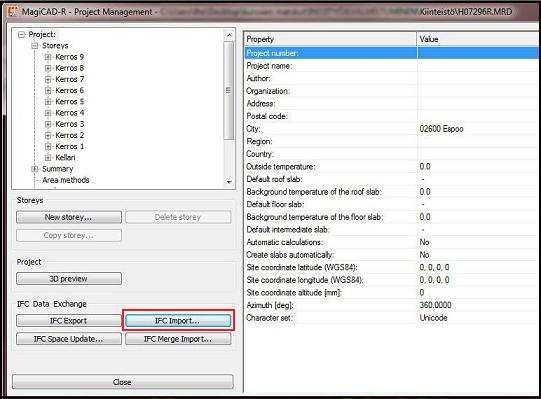Collapse the Project root node
This screenshot has height=399, width=541.
tap(22, 35)
